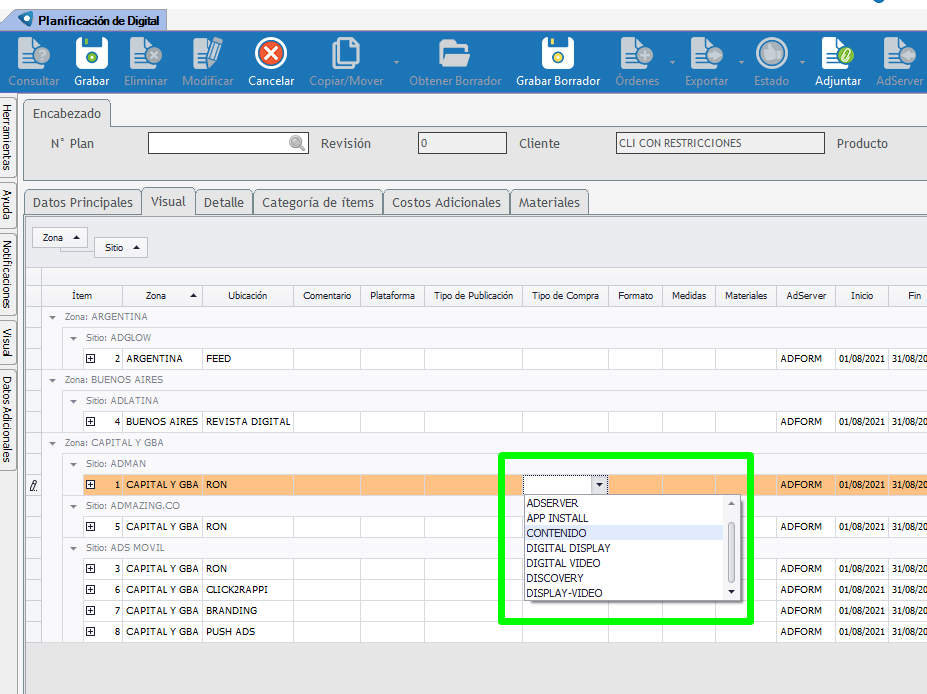The height and width of the screenshot is (694, 927).
Task: Expand row 4 REVISTA DIGITAL plus box
Action: (x=90, y=422)
